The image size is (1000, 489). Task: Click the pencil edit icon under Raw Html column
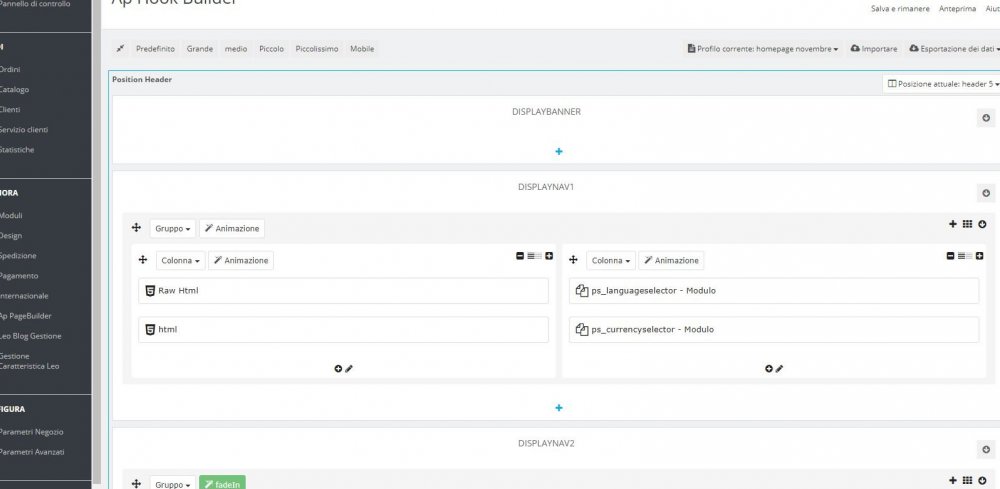pos(349,369)
